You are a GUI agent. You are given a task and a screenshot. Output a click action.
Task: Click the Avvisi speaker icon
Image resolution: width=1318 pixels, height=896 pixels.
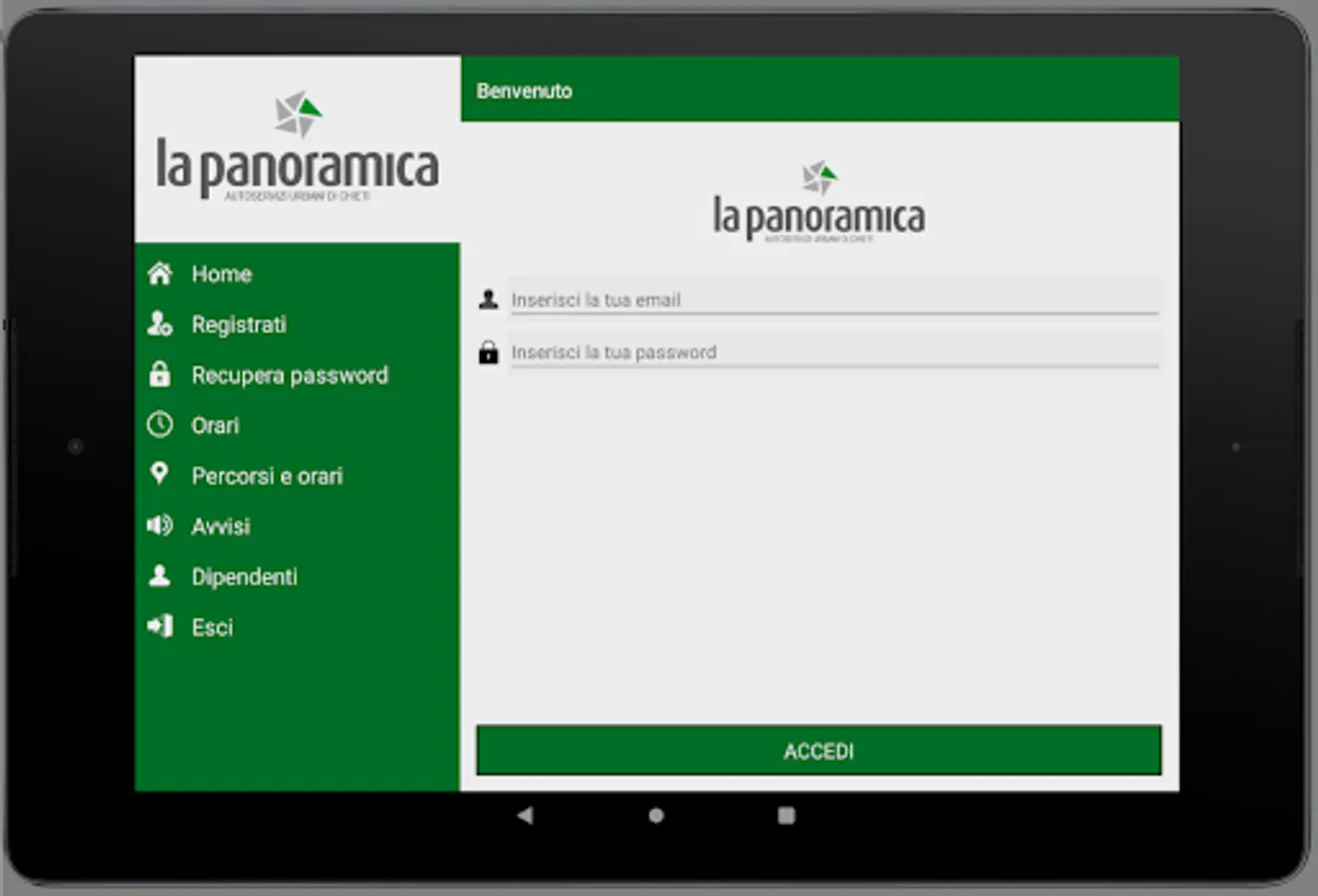[159, 526]
